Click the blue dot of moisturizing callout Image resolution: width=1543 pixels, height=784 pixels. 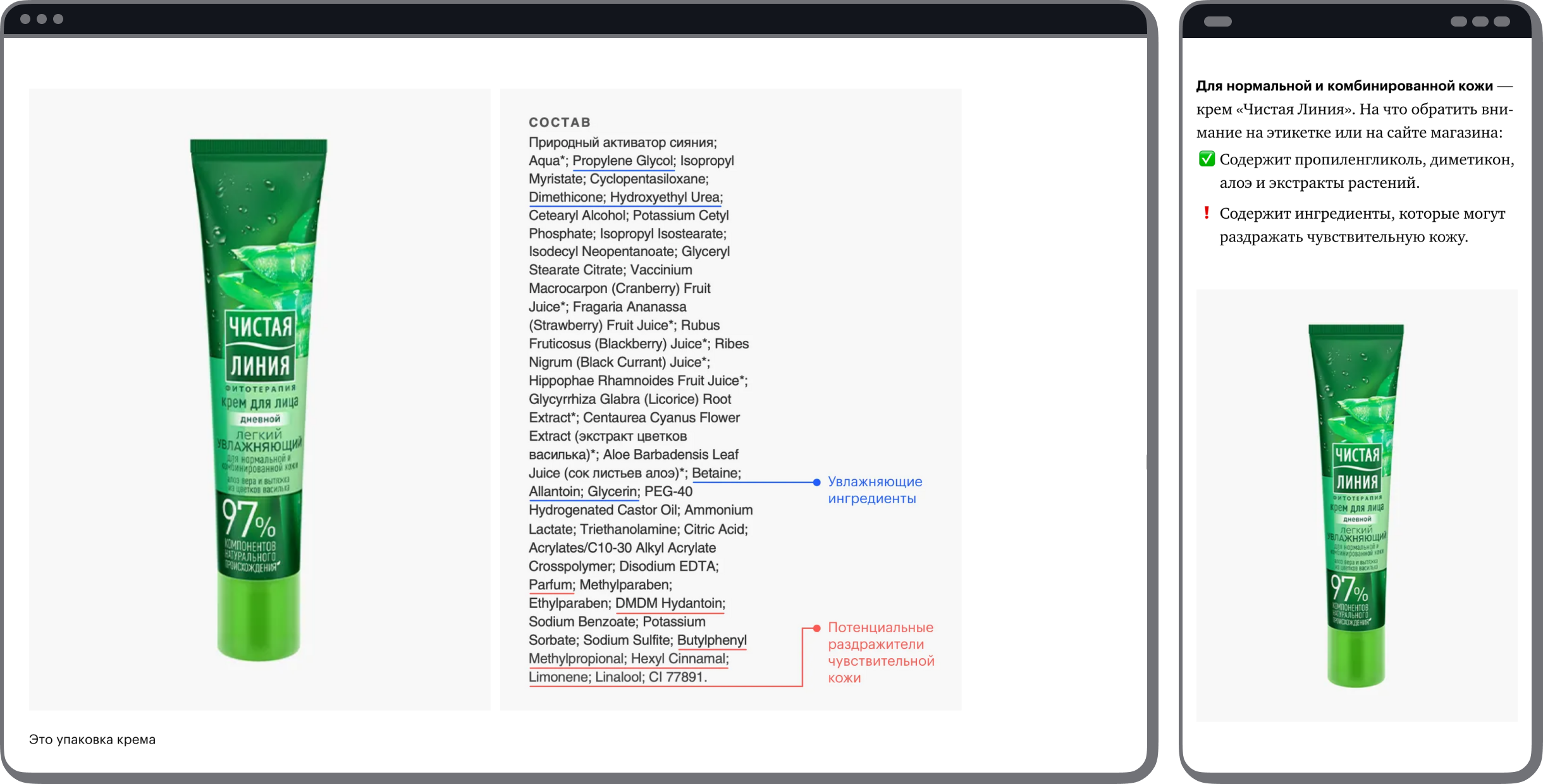pyautogui.click(x=816, y=482)
